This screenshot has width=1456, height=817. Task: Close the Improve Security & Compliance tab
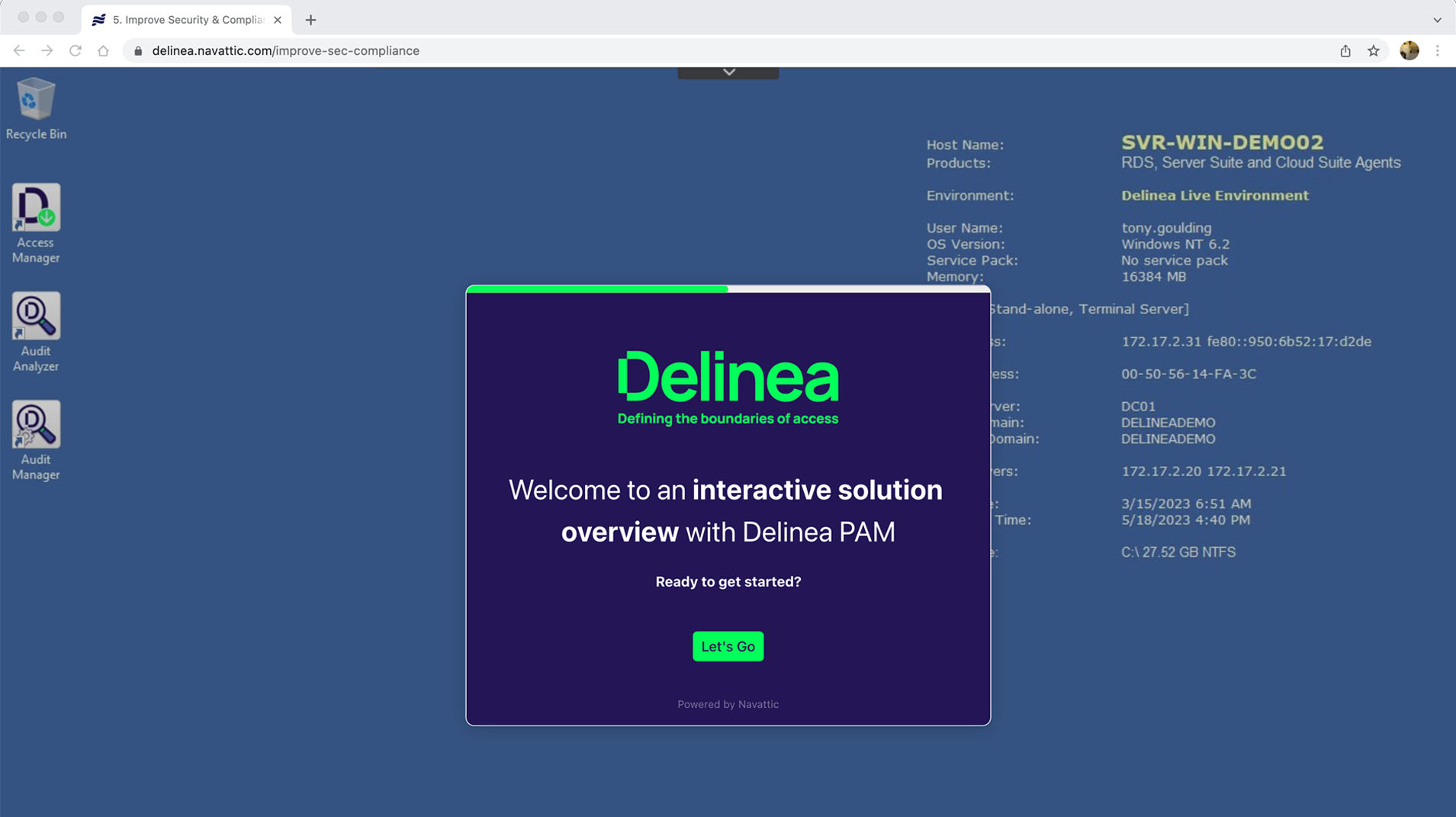pos(278,20)
